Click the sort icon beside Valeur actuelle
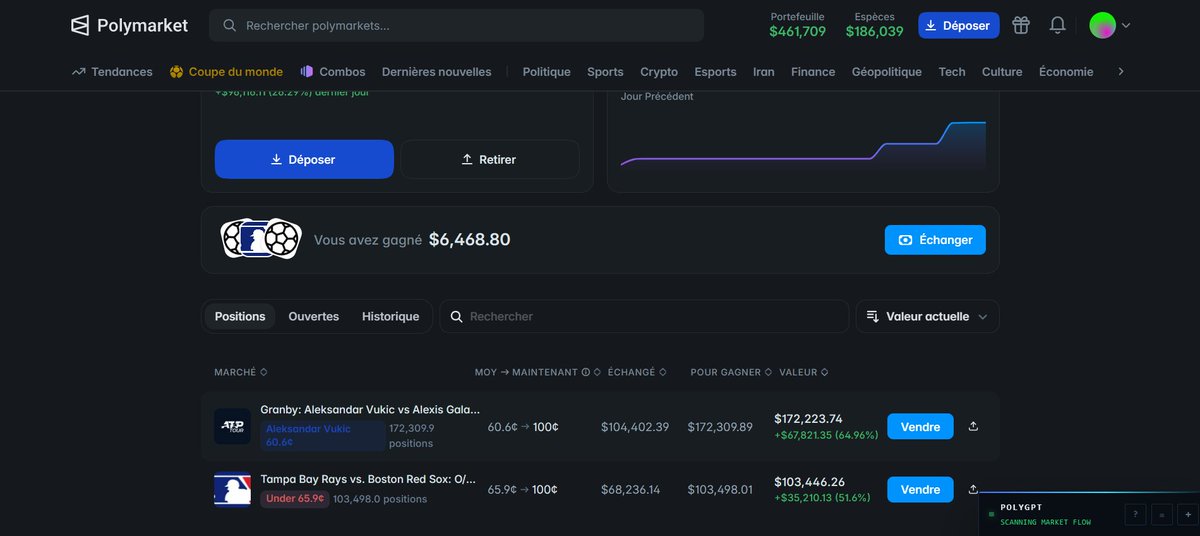Screen dimensions: 1200x536 pyautogui.click(x=872, y=316)
